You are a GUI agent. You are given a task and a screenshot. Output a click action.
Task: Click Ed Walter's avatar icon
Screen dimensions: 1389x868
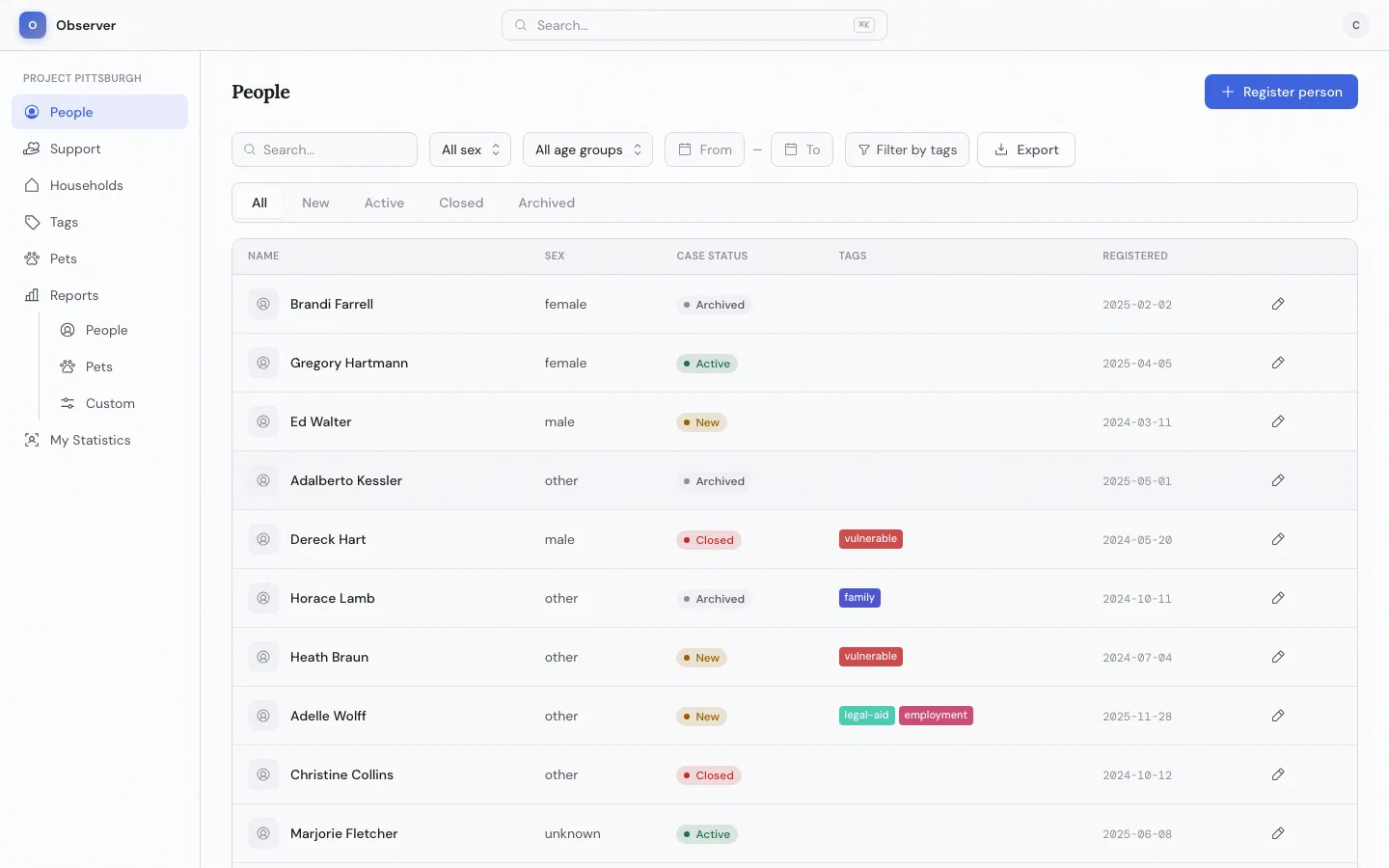click(x=263, y=421)
